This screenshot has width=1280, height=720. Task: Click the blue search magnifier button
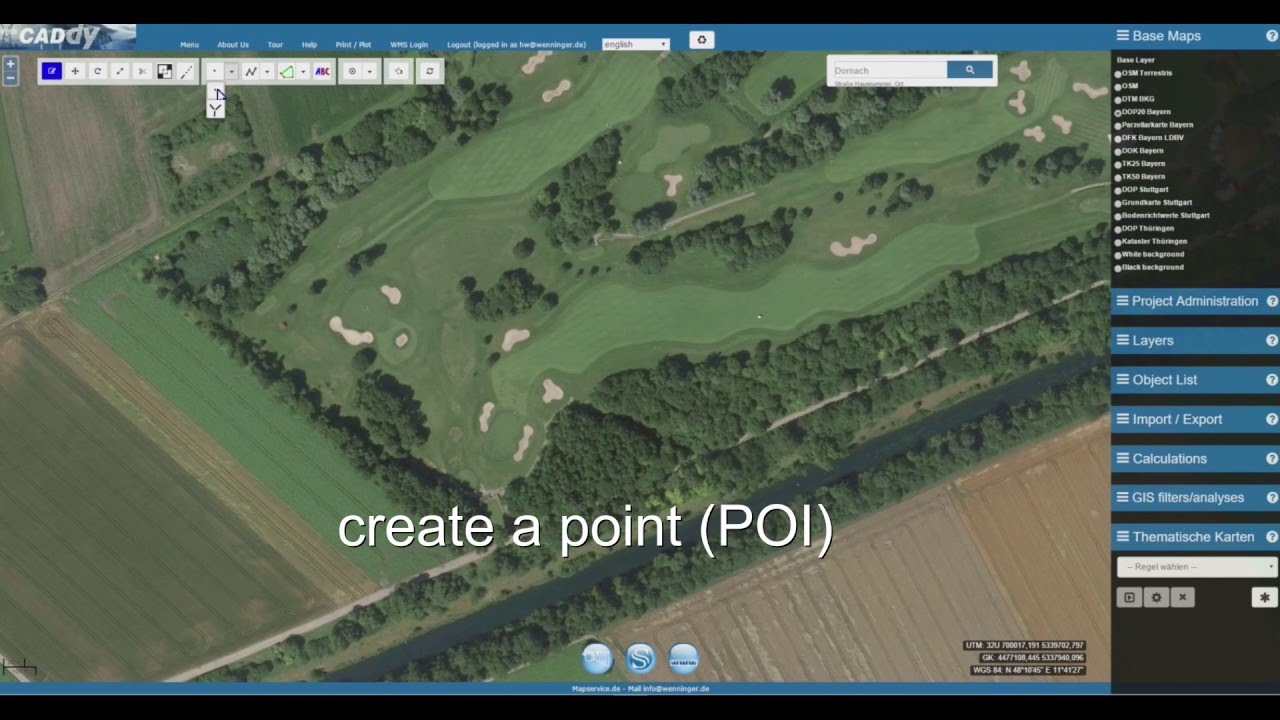970,70
